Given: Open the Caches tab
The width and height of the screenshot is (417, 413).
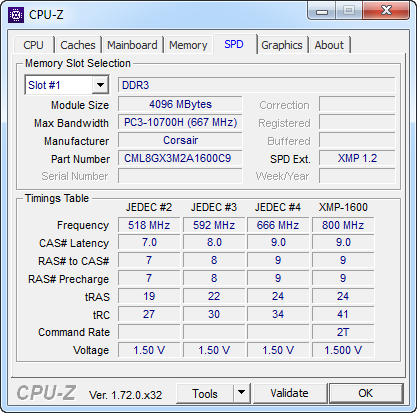Looking at the screenshot, I should (78, 45).
